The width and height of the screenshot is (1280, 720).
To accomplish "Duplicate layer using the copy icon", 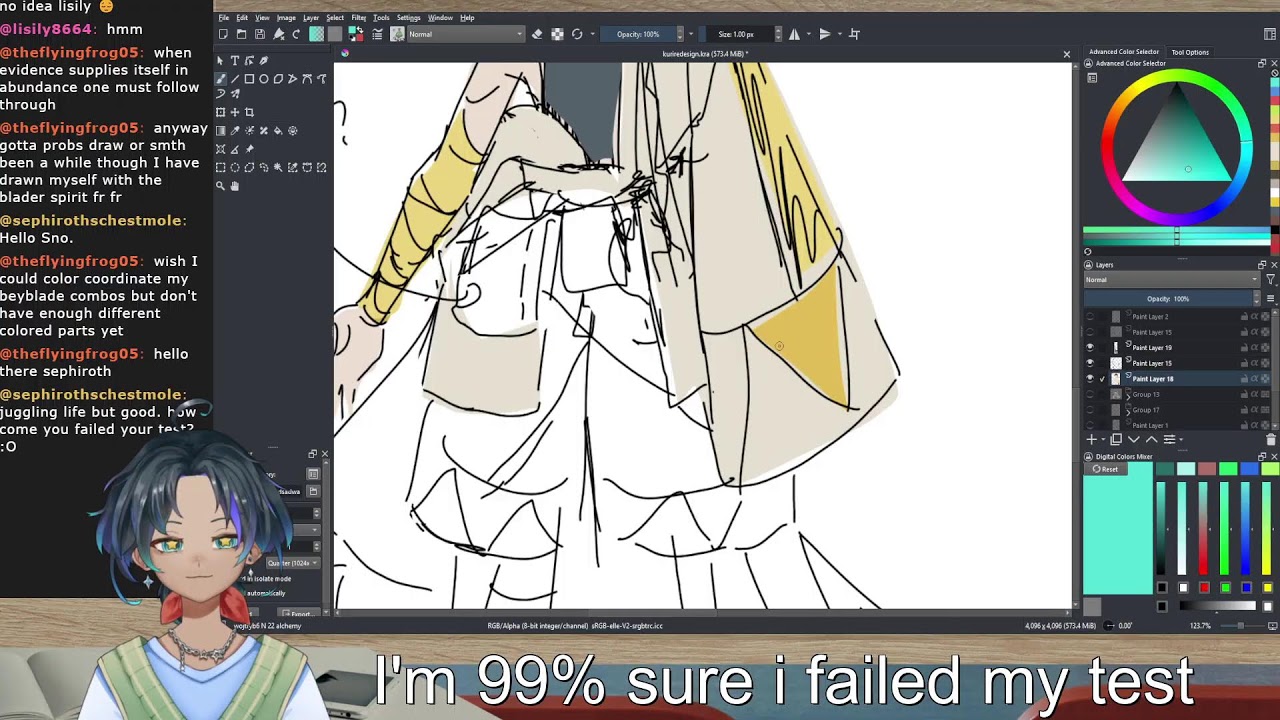I will point(1116,439).
